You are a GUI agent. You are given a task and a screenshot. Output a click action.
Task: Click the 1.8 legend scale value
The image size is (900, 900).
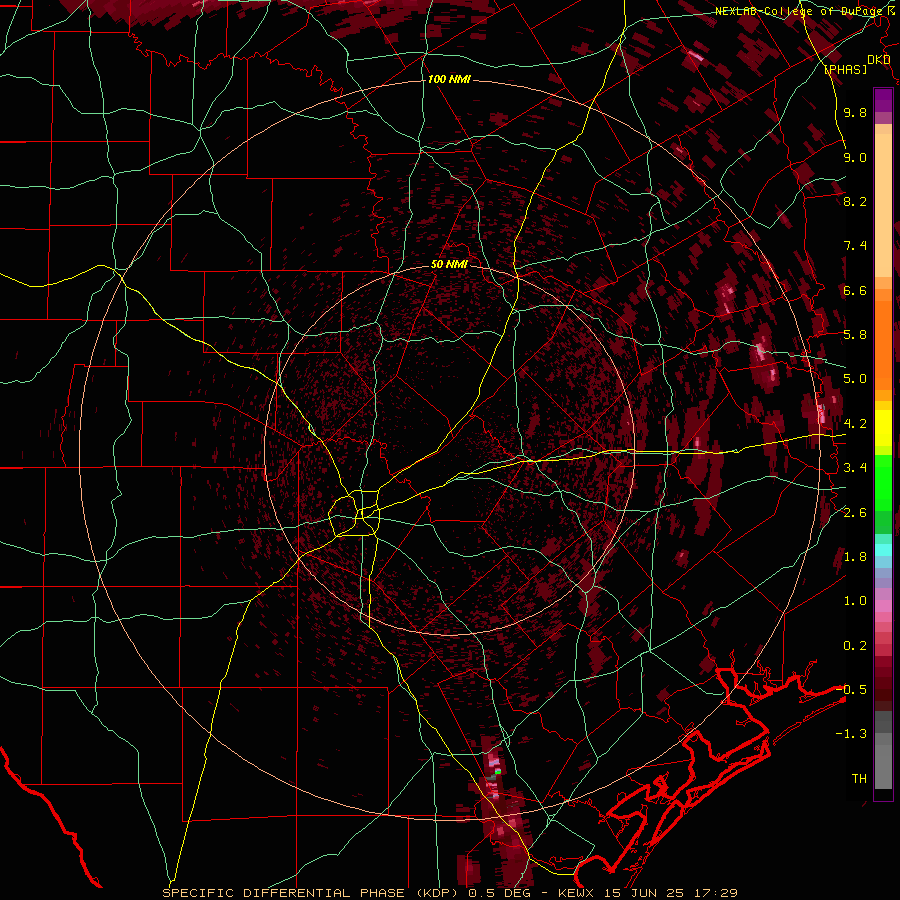(855, 557)
